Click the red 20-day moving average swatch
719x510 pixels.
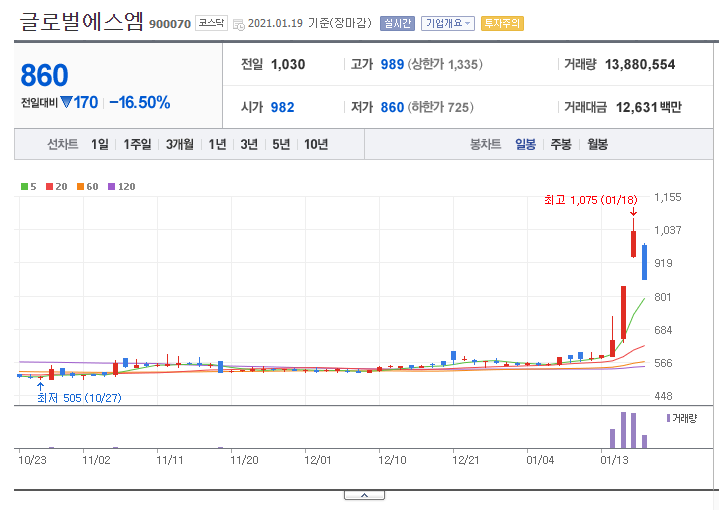coord(50,187)
